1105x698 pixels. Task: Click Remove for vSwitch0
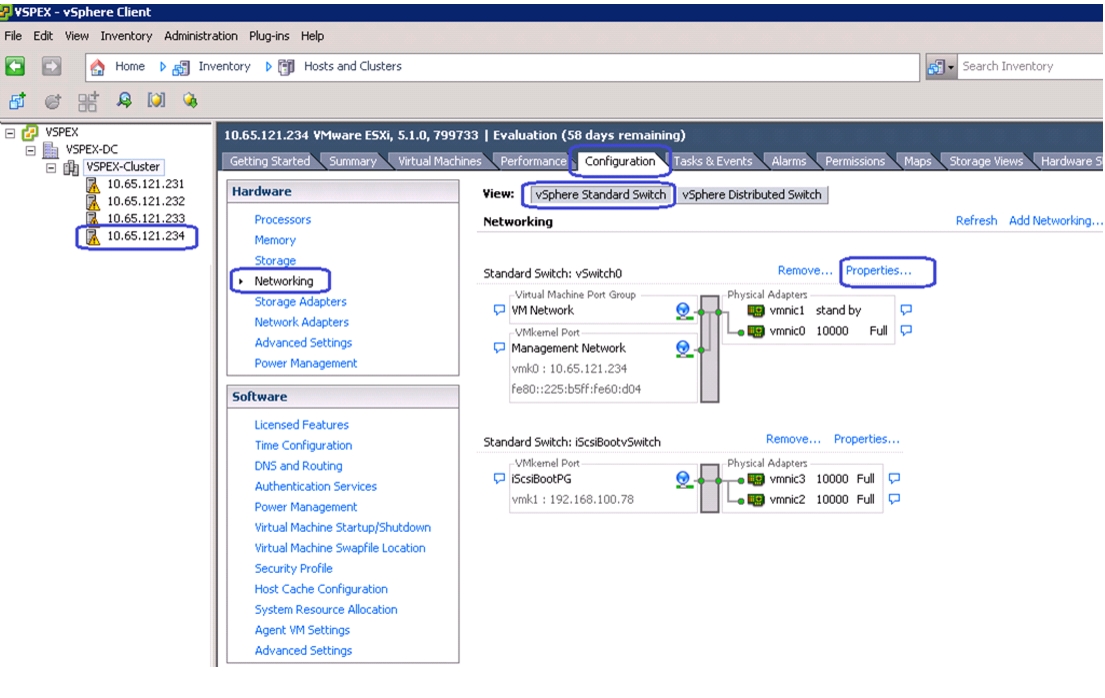(805, 271)
